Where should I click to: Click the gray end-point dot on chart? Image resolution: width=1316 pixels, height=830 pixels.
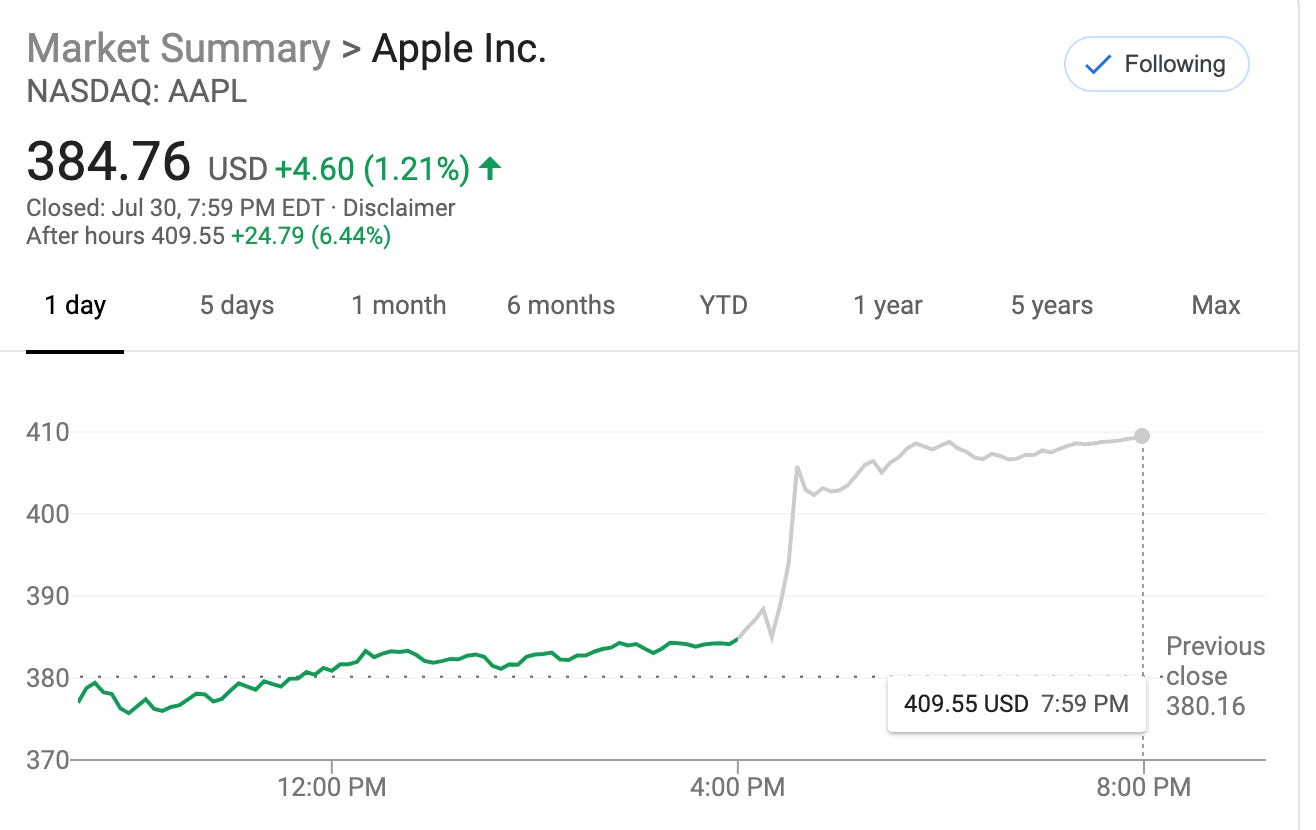[x=1142, y=436]
